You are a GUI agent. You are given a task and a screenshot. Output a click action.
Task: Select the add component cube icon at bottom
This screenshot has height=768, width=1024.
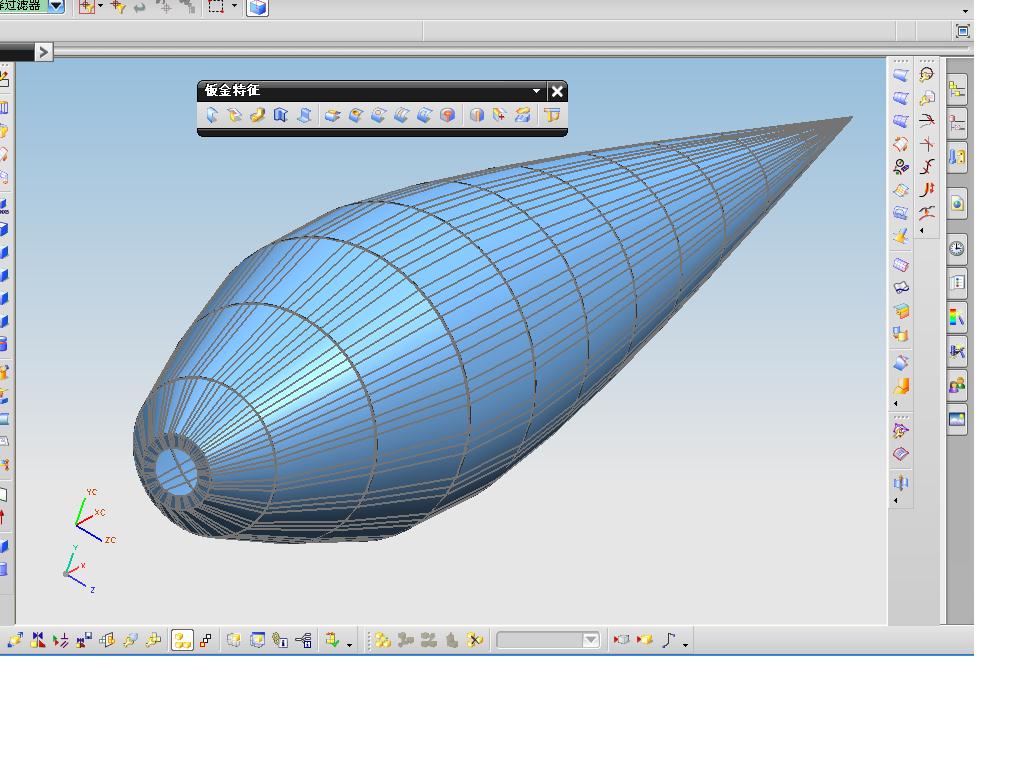[15, 641]
